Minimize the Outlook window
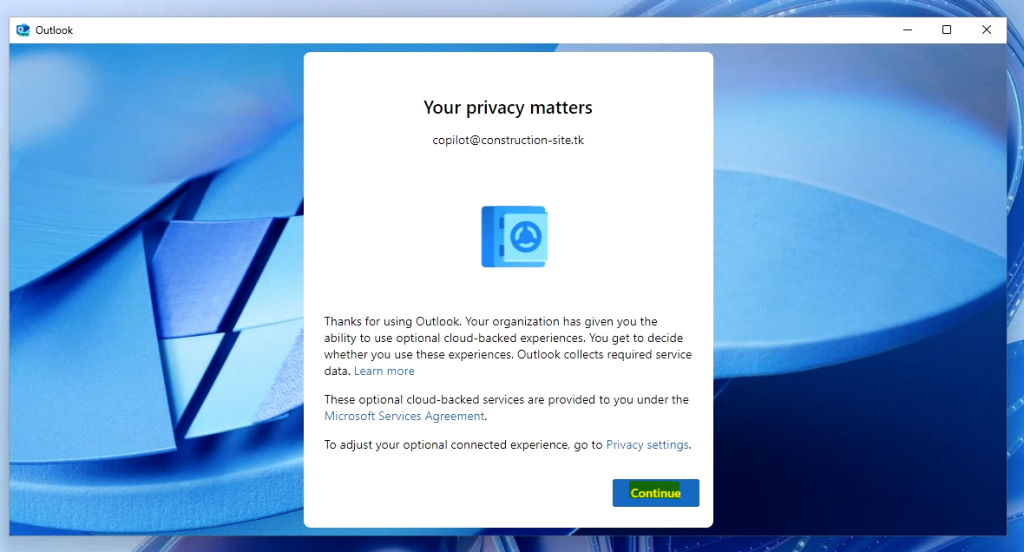 click(x=907, y=30)
